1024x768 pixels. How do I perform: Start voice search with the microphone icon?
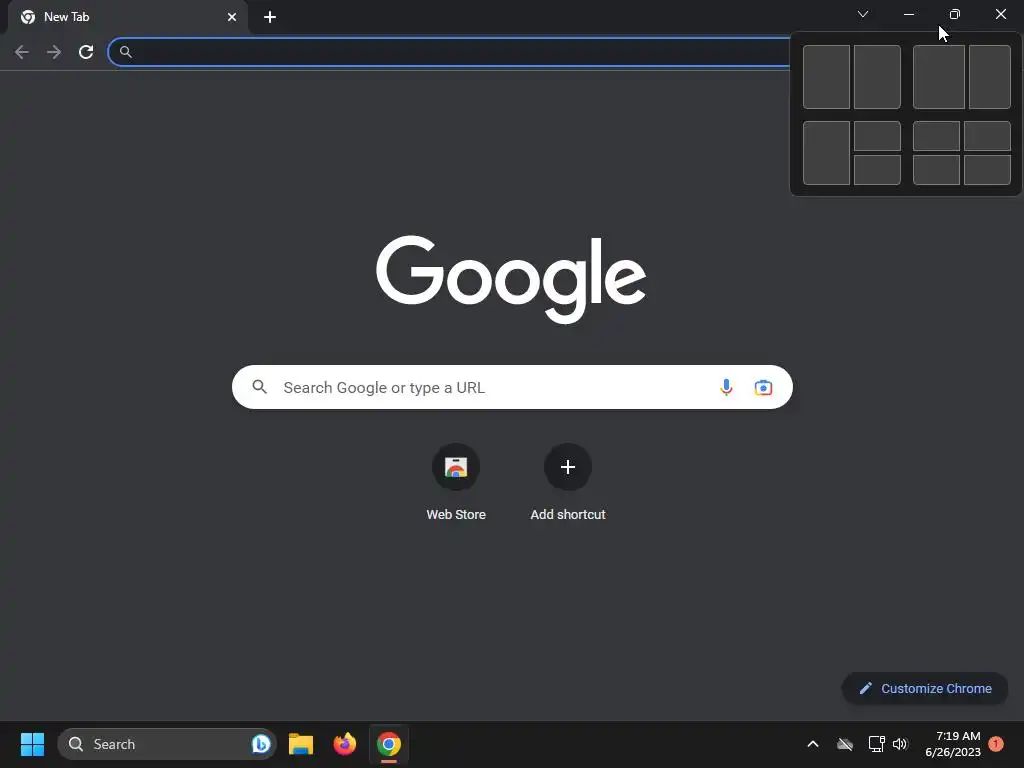pyautogui.click(x=726, y=387)
